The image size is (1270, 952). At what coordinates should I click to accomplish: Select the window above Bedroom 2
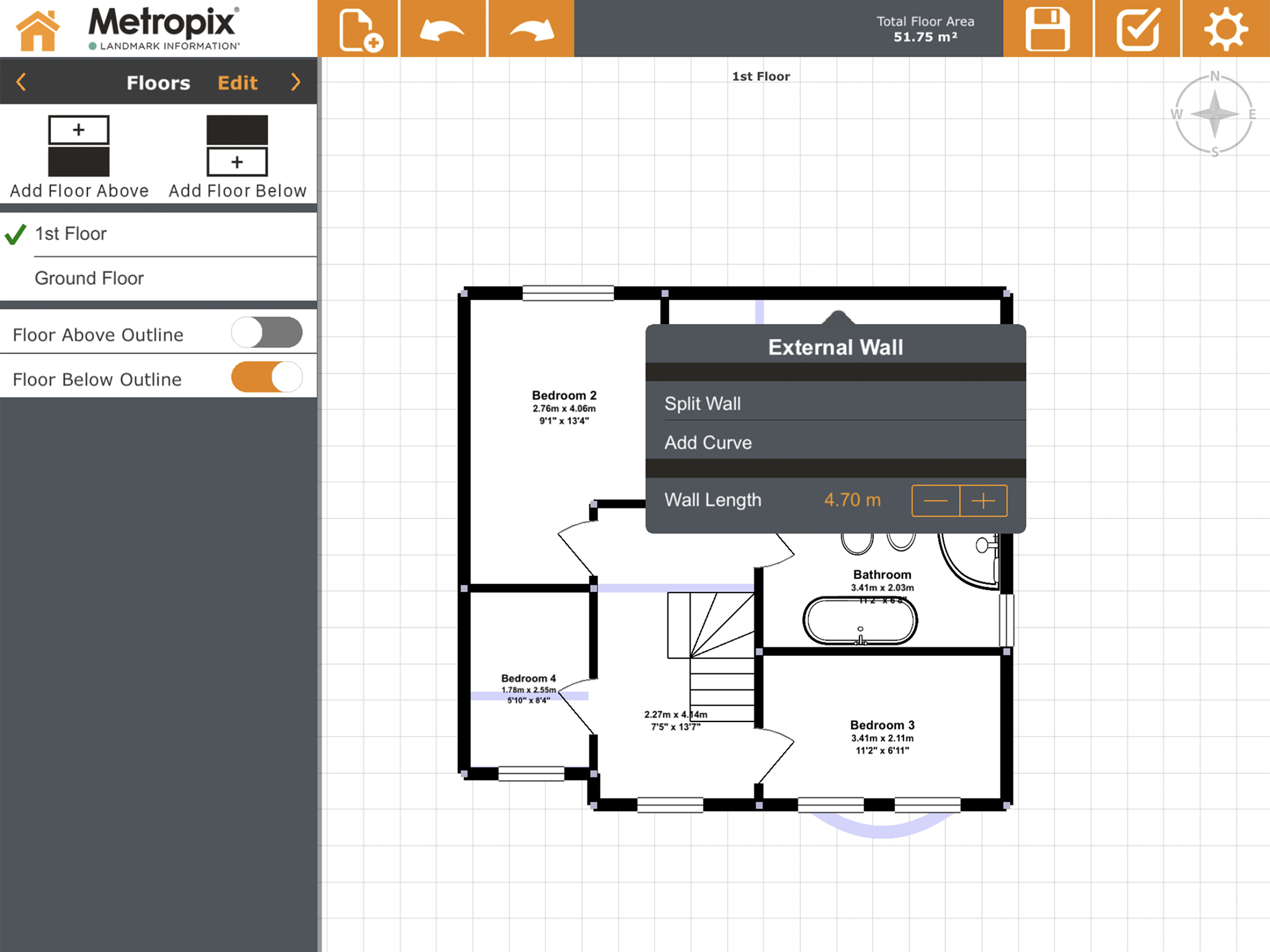point(568,293)
